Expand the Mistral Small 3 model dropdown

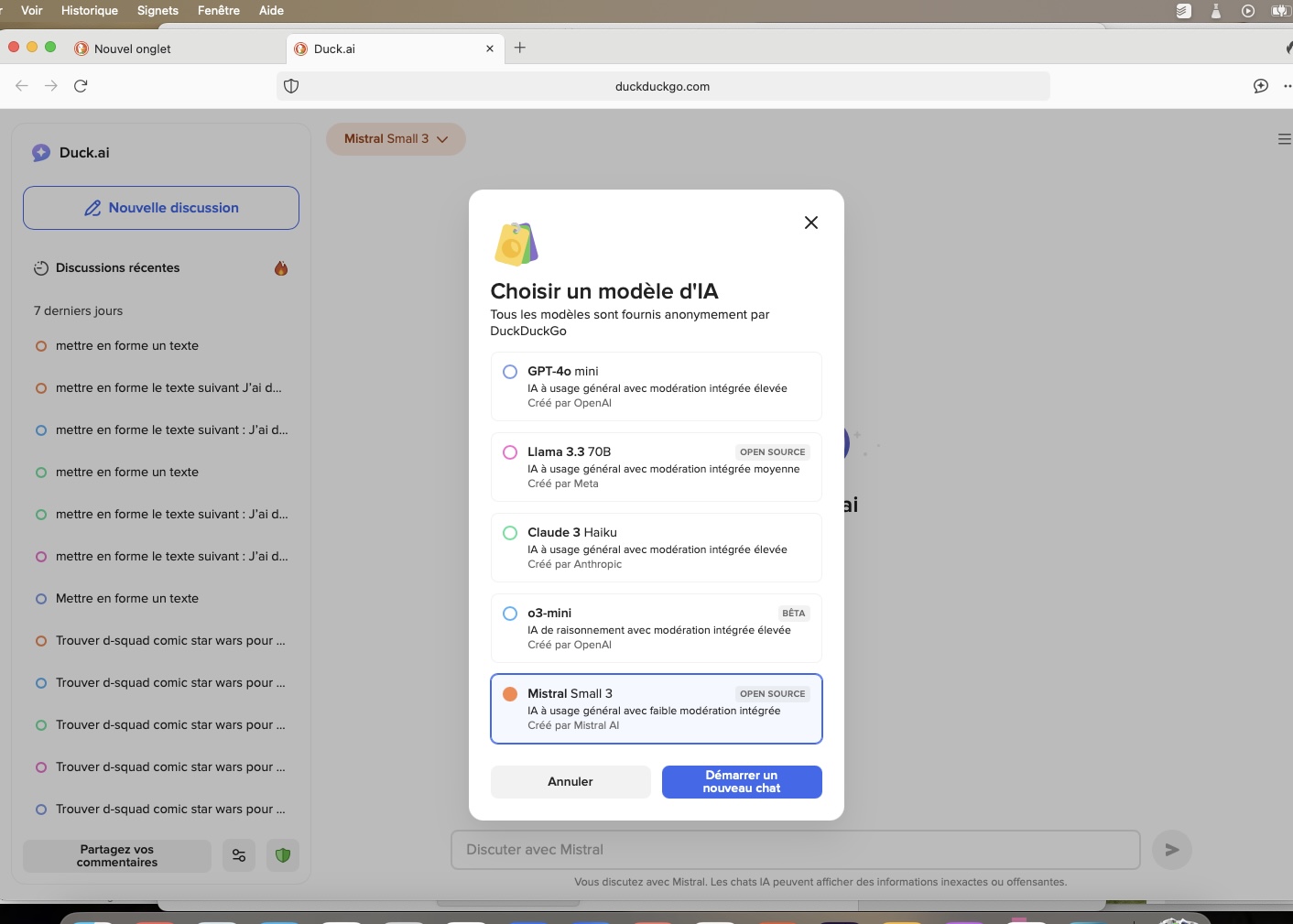point(396,139)
